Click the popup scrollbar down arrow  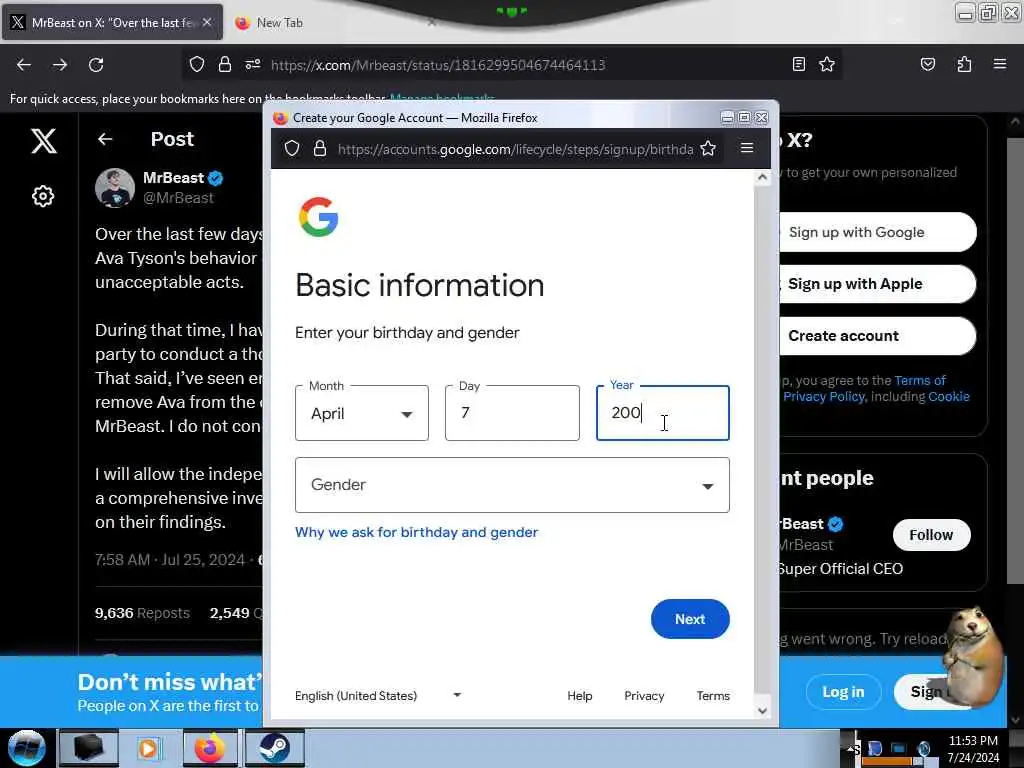762,711
